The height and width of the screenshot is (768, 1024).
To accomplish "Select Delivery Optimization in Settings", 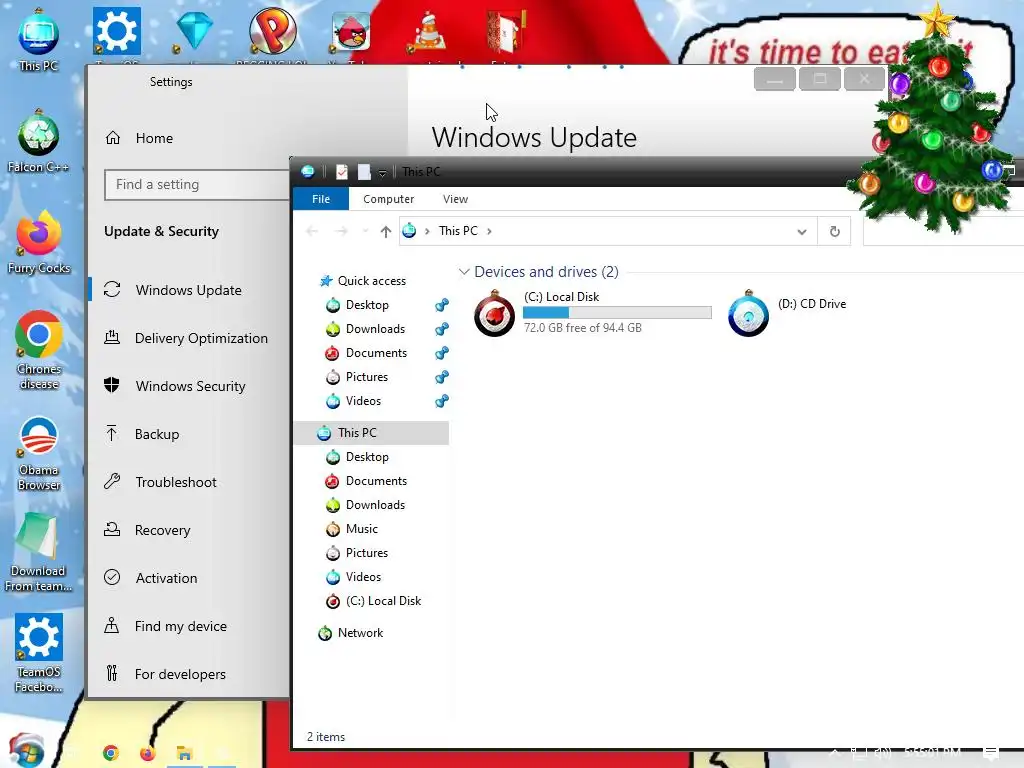I will tap(188, 338).
